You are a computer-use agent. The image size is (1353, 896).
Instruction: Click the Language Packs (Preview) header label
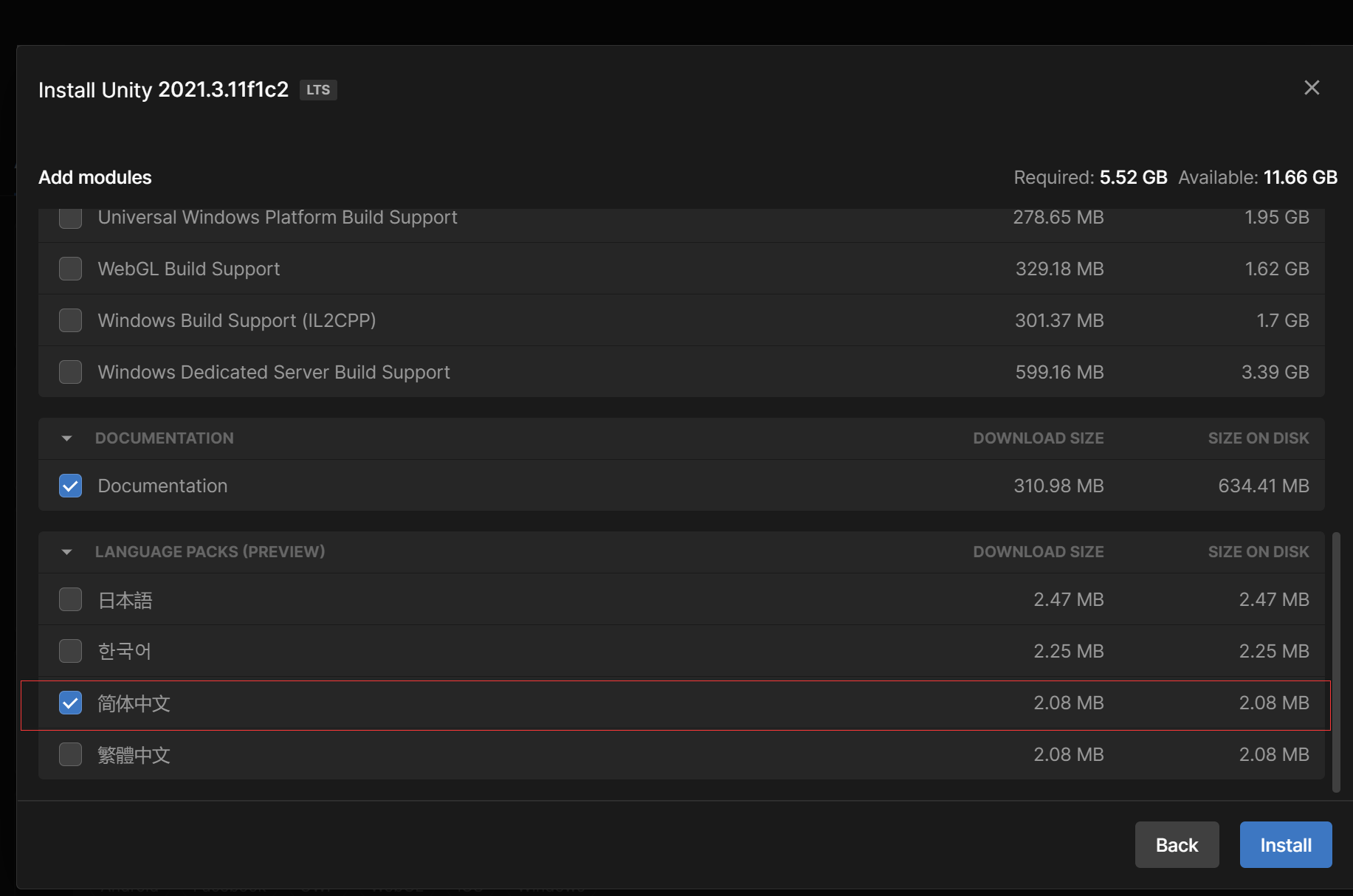click(x=210, y=552)
